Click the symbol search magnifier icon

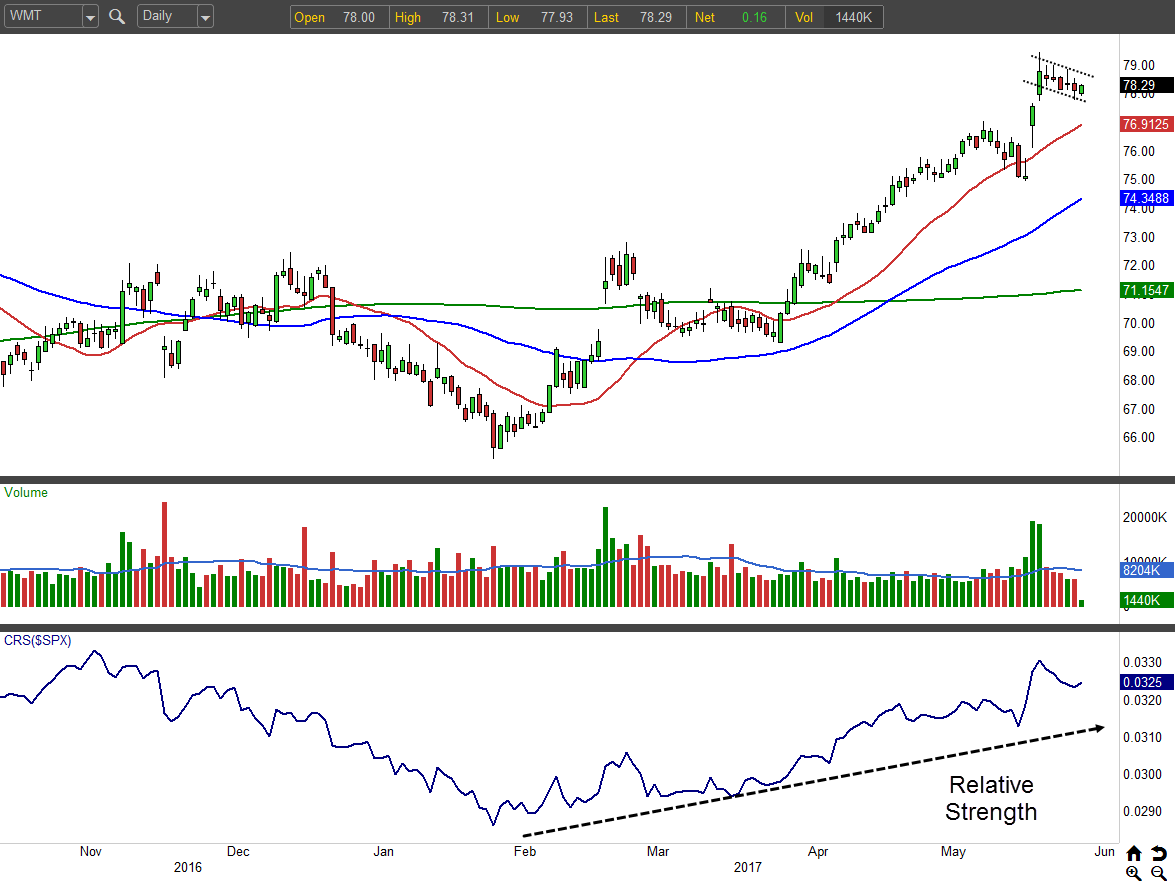(x=117, y=17)
